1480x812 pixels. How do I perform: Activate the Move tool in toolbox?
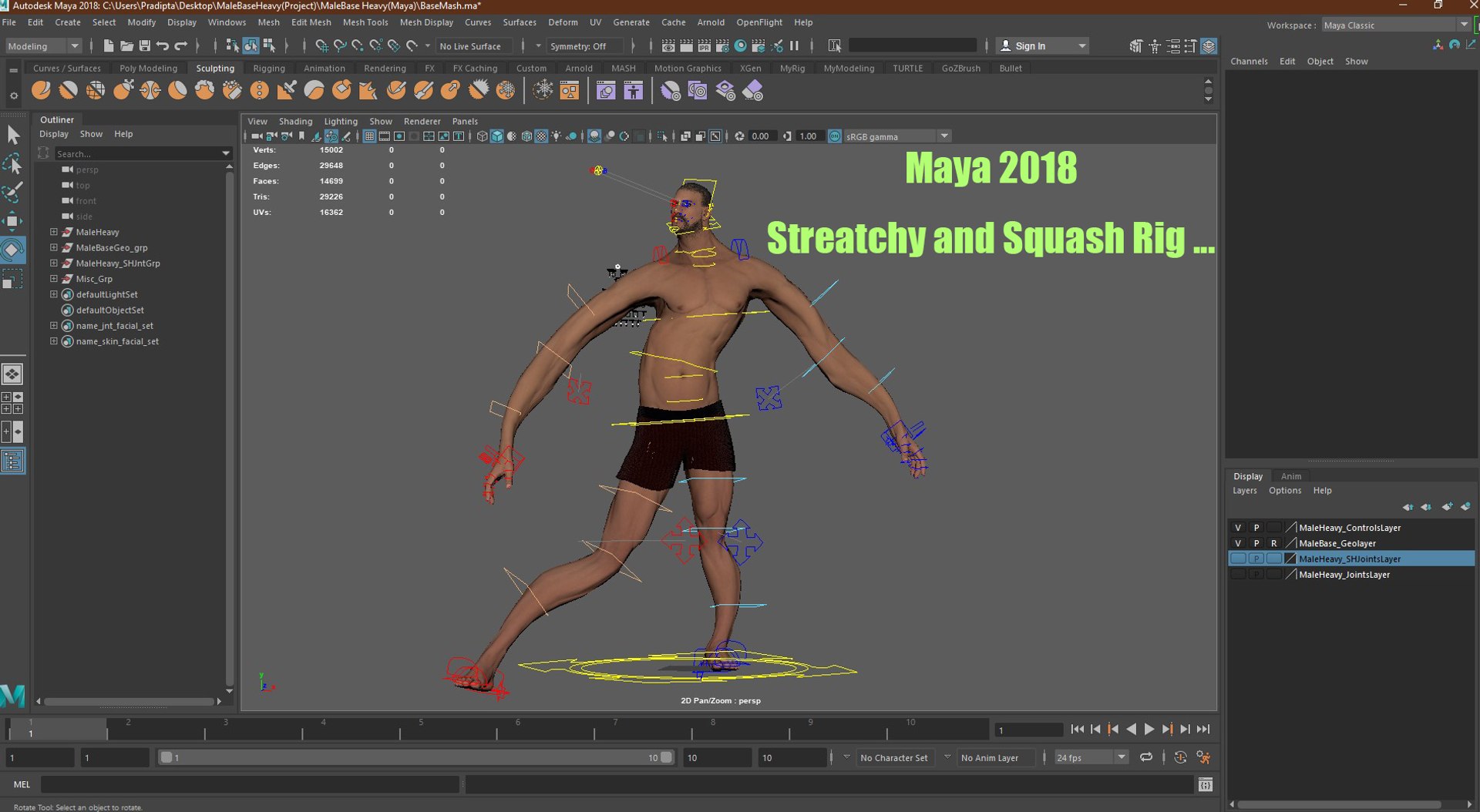pos(13,221)
